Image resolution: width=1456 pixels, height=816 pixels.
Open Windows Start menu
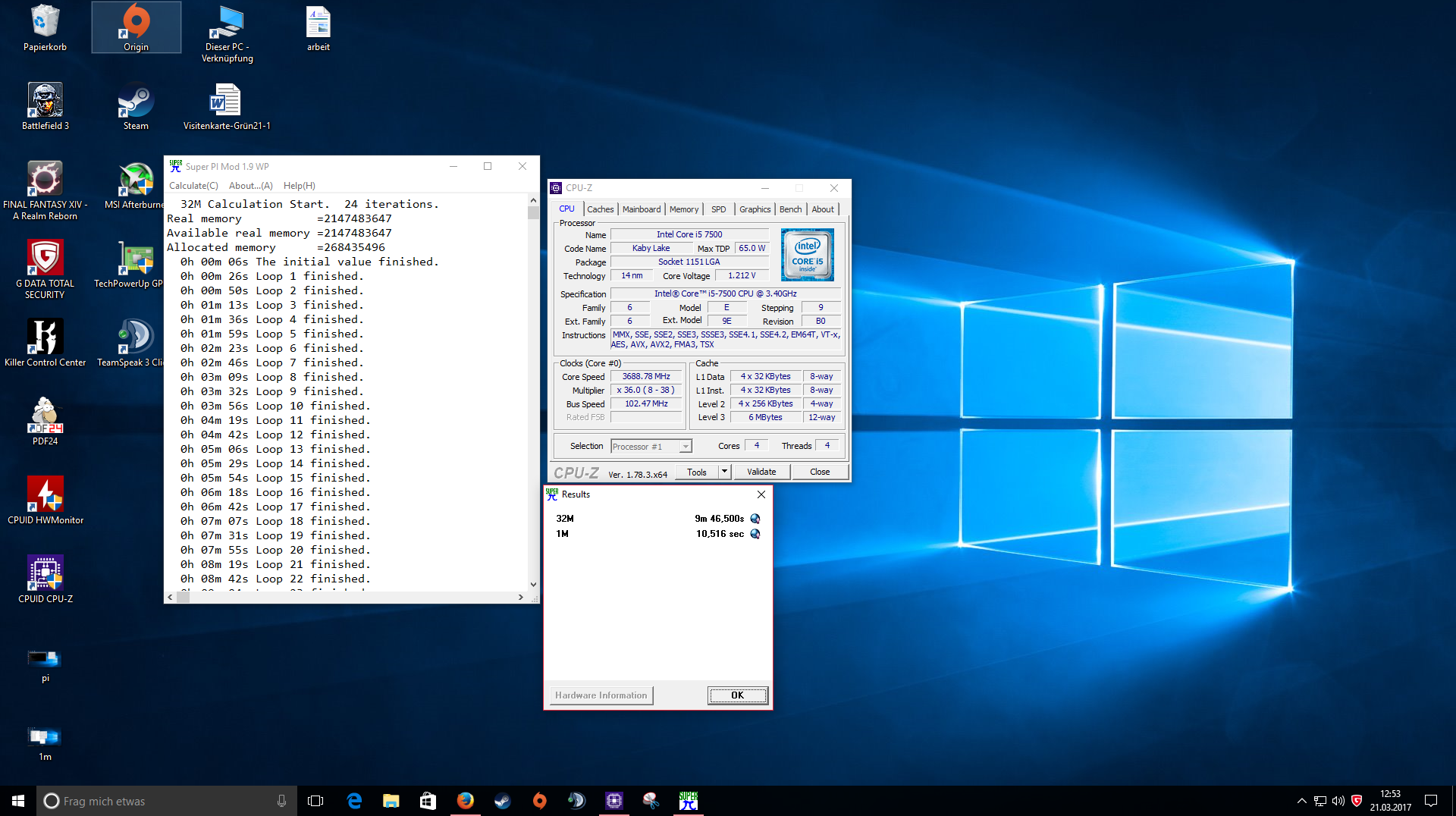pyautogui.click(x=18, y=801)
